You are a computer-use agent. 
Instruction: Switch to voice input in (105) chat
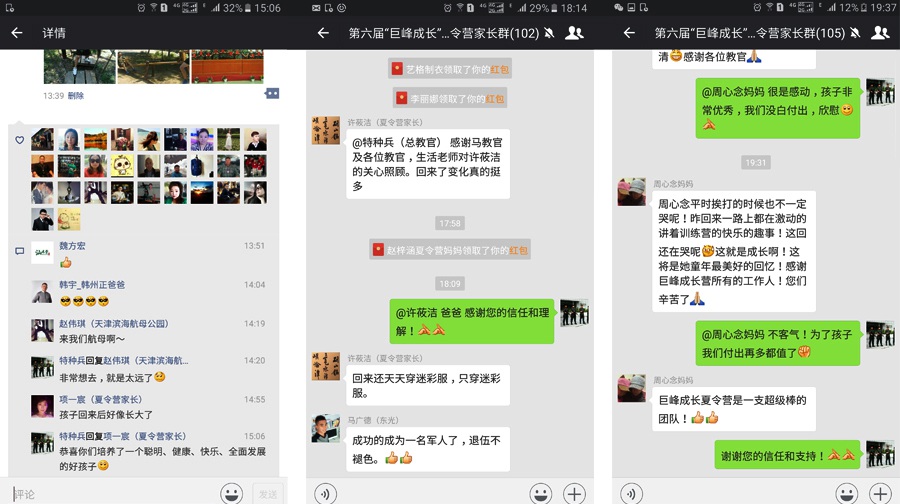click(x=631, y=494)
